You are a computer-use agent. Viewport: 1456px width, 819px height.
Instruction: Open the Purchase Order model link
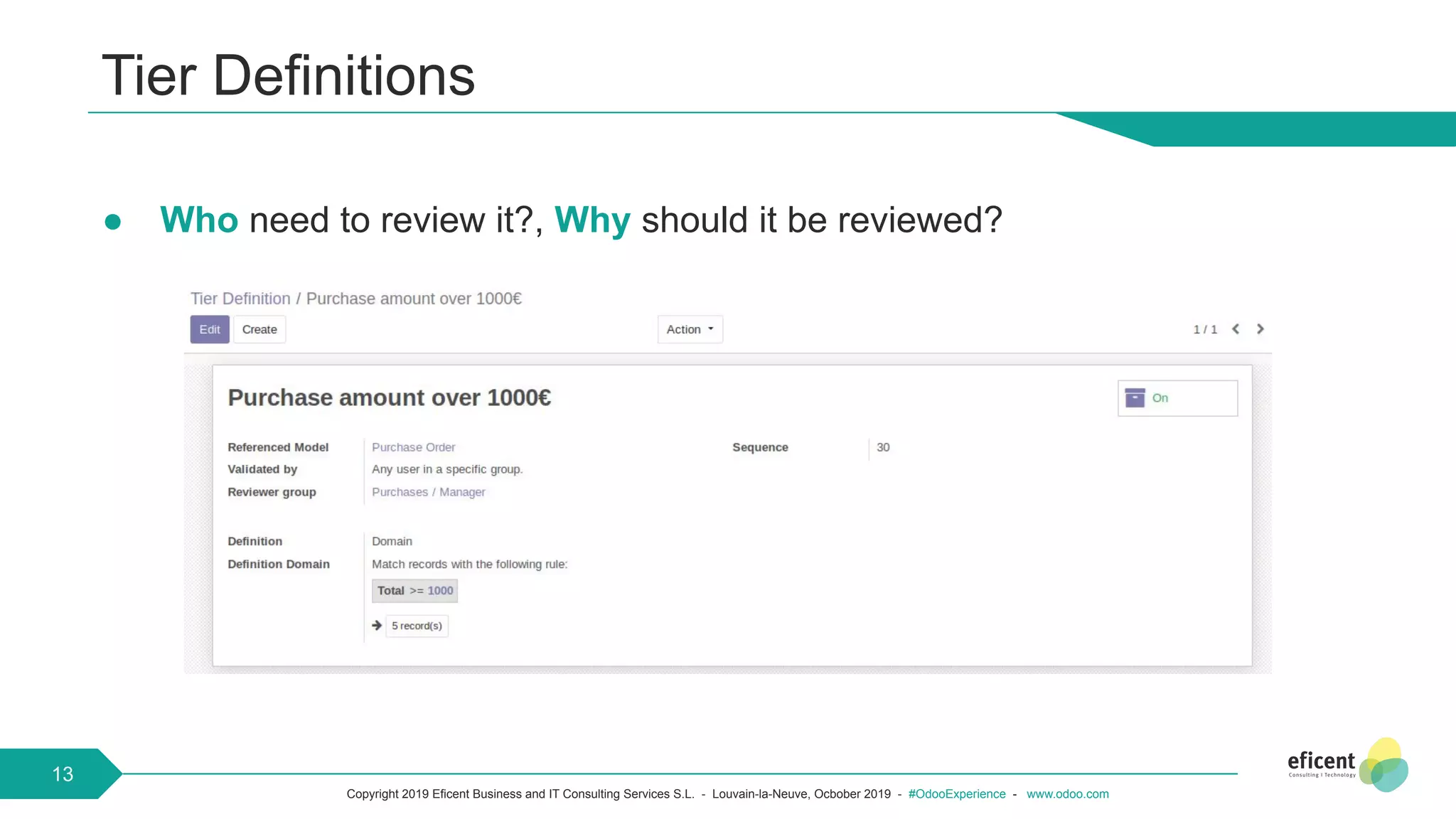click(x=413, y=447)
